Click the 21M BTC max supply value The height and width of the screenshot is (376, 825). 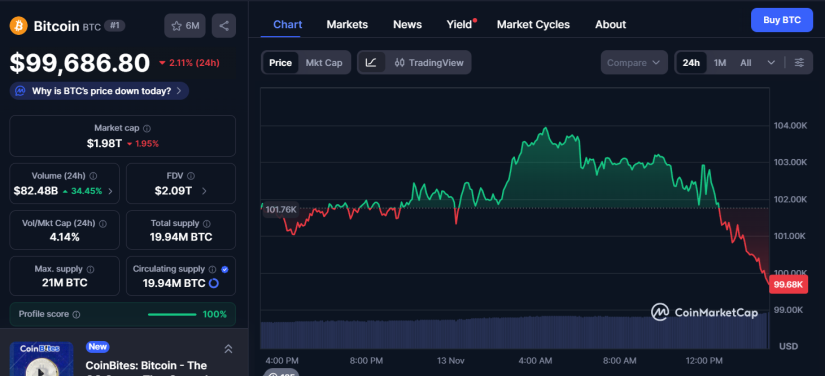point(64,283)
